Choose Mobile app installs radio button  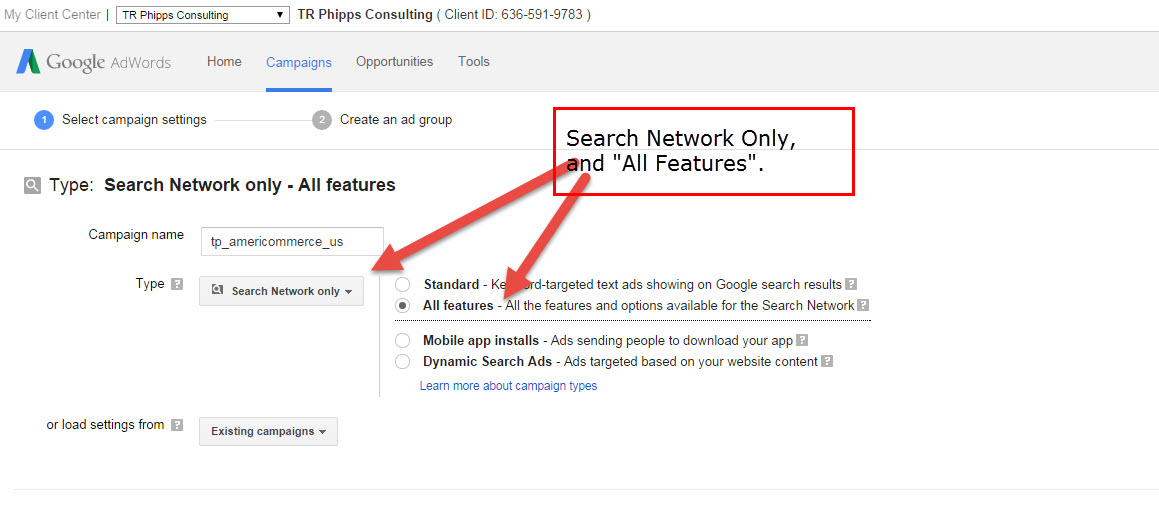(x=403, y=341)
